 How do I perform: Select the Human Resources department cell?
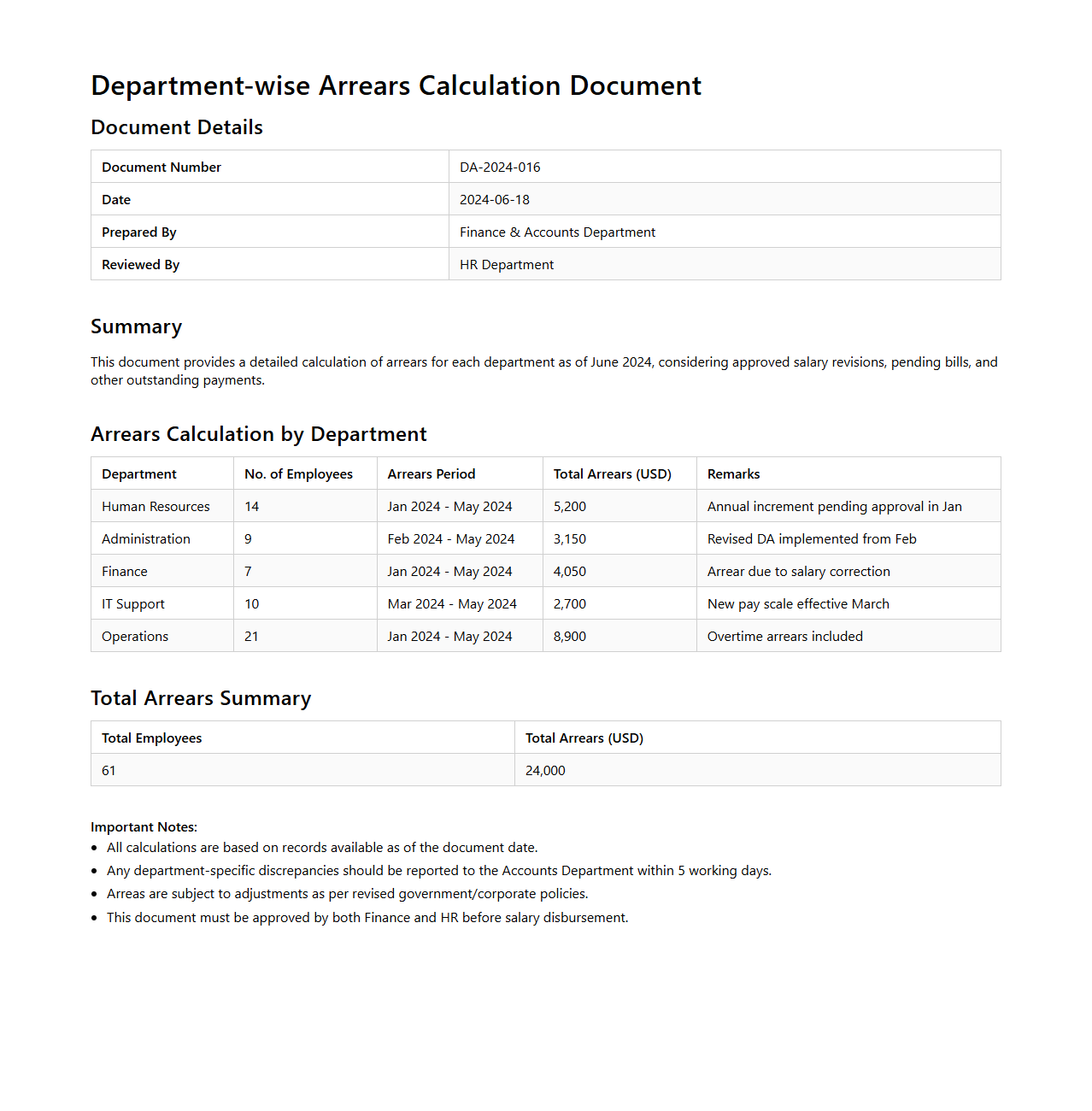tap(156, 507)
